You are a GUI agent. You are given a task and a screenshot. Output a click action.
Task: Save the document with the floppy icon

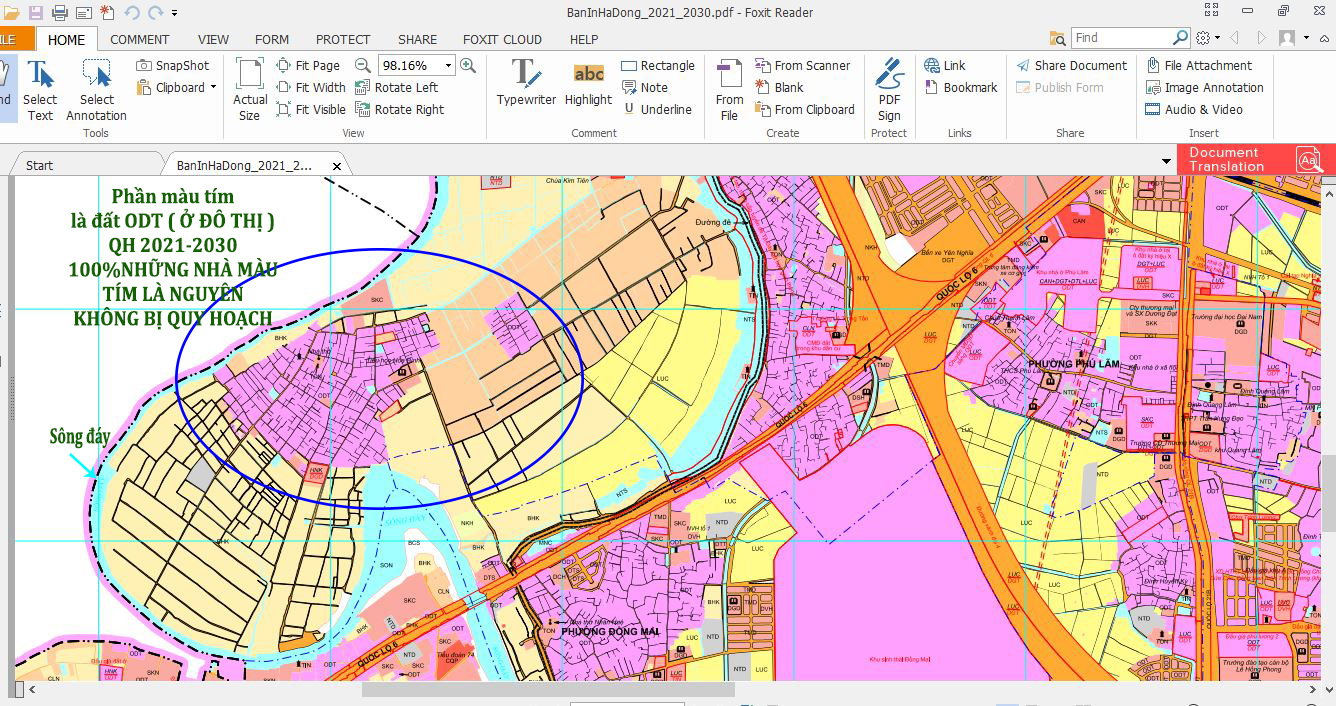[36, 13]
